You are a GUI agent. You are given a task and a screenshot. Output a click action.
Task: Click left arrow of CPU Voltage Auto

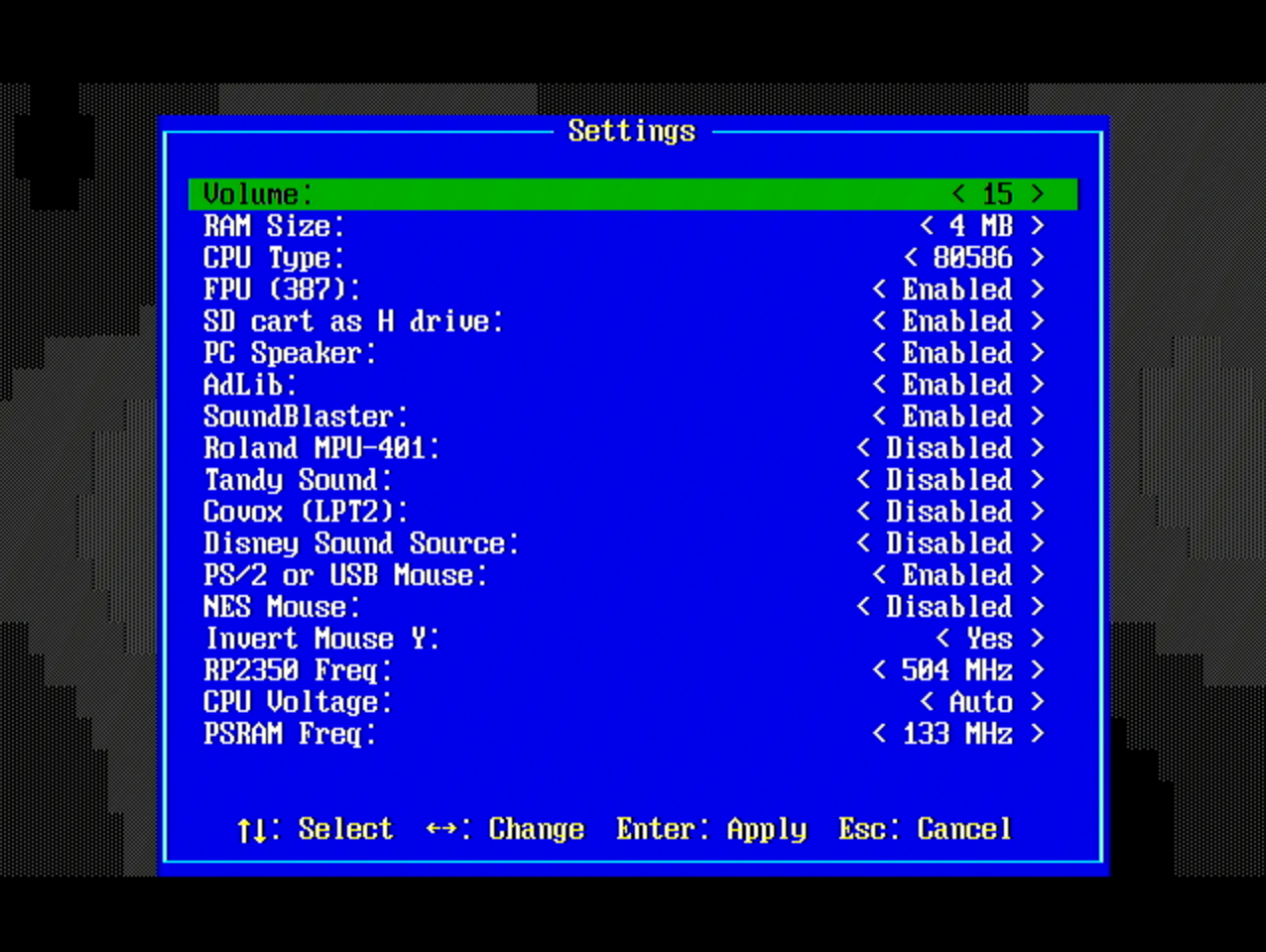pyautogui.click(x=927, y=702)
